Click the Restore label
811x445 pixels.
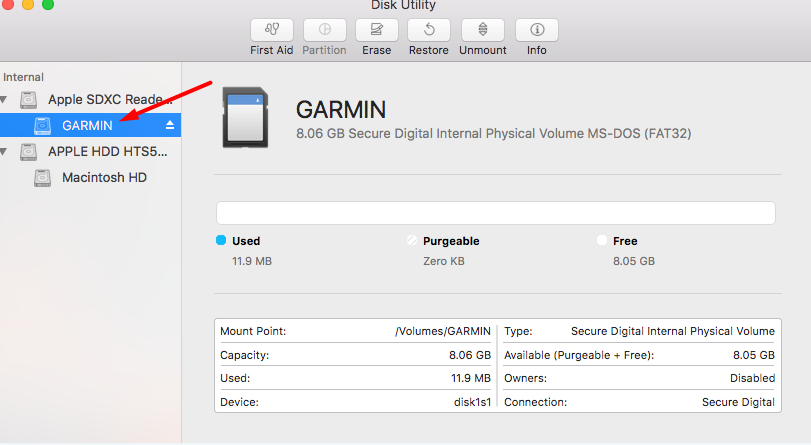pos(429,50)
